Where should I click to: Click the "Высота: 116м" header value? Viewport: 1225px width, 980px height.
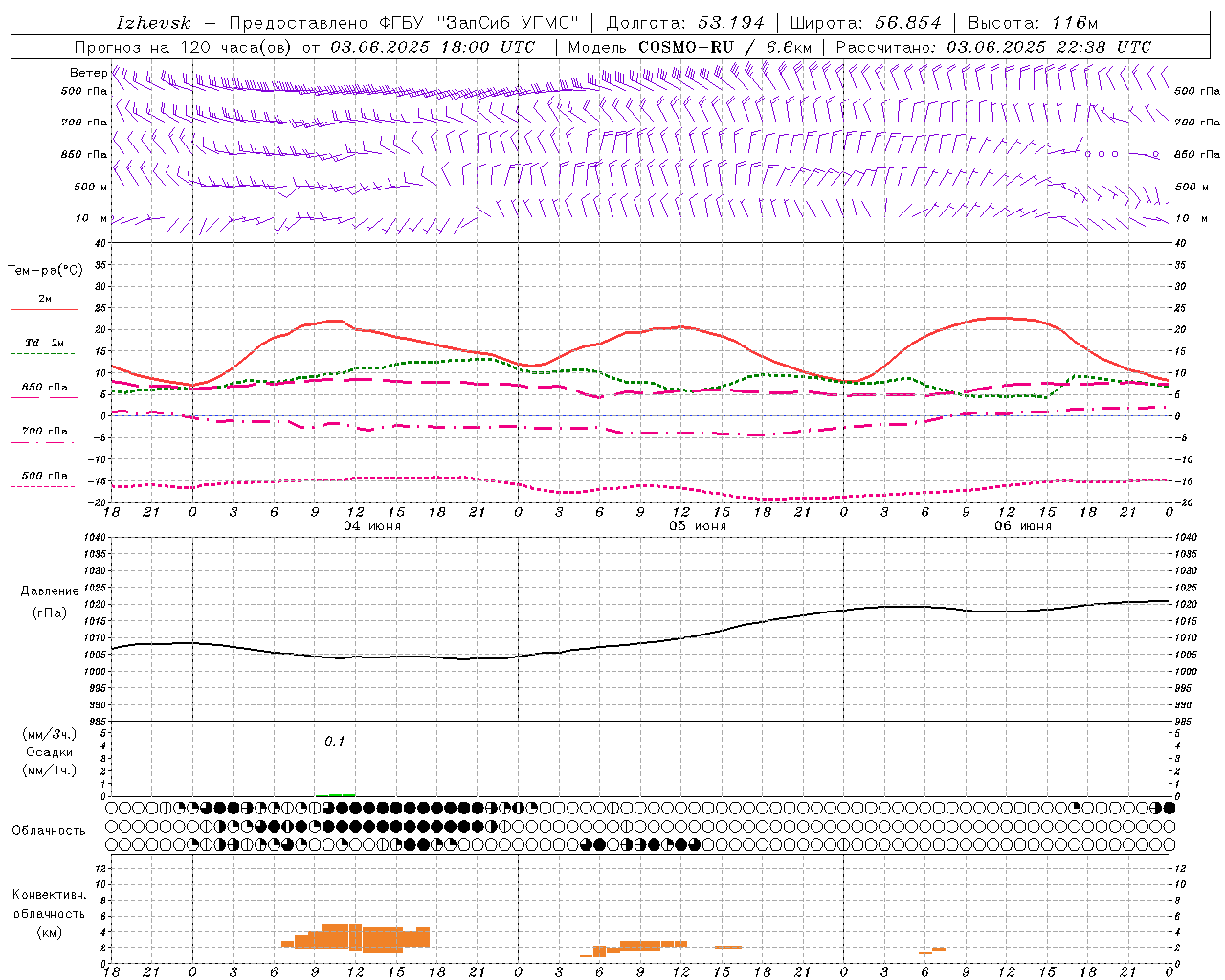[x=1033, y=23]
